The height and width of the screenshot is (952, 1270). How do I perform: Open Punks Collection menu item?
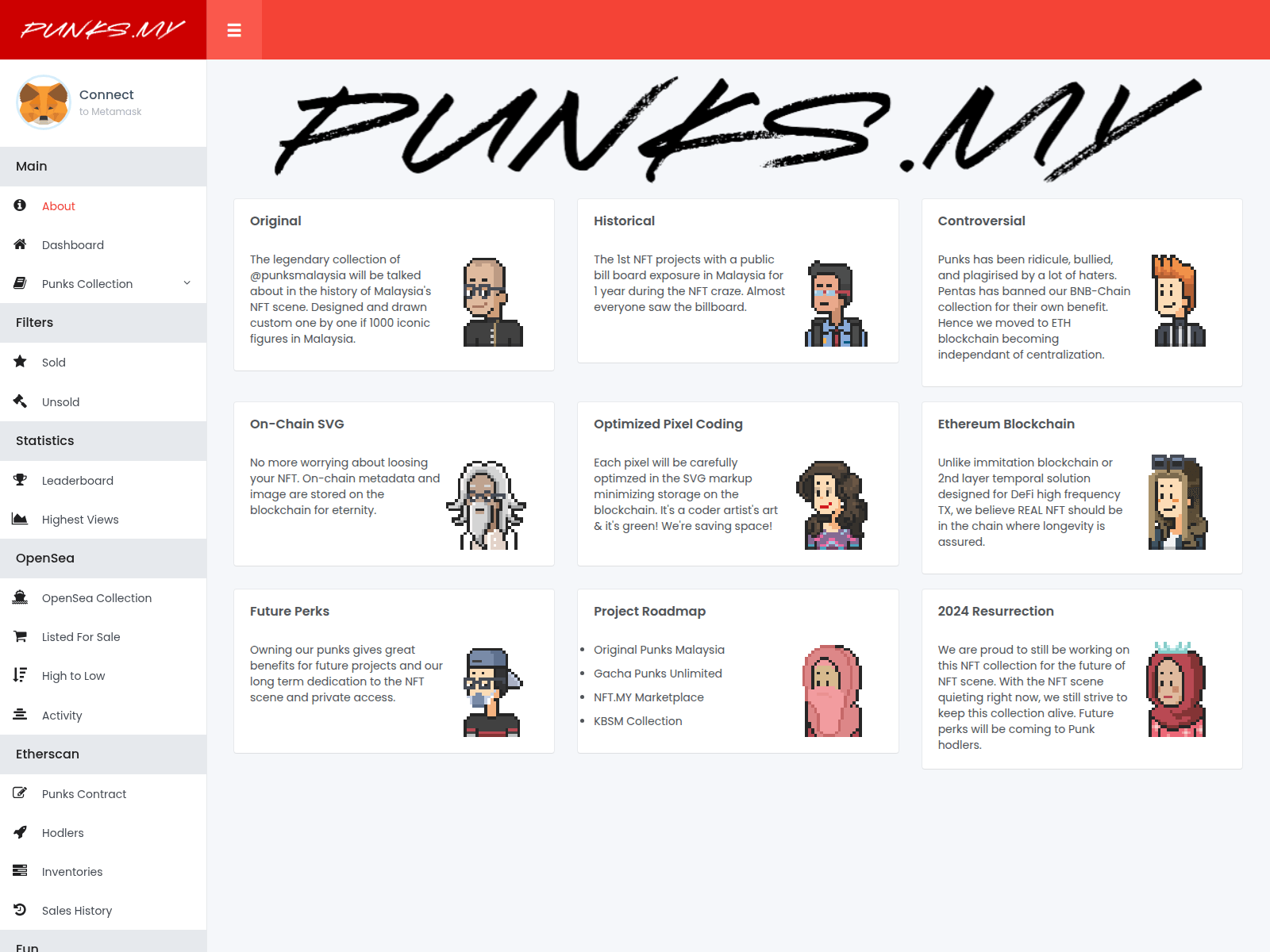pos(103,284)
